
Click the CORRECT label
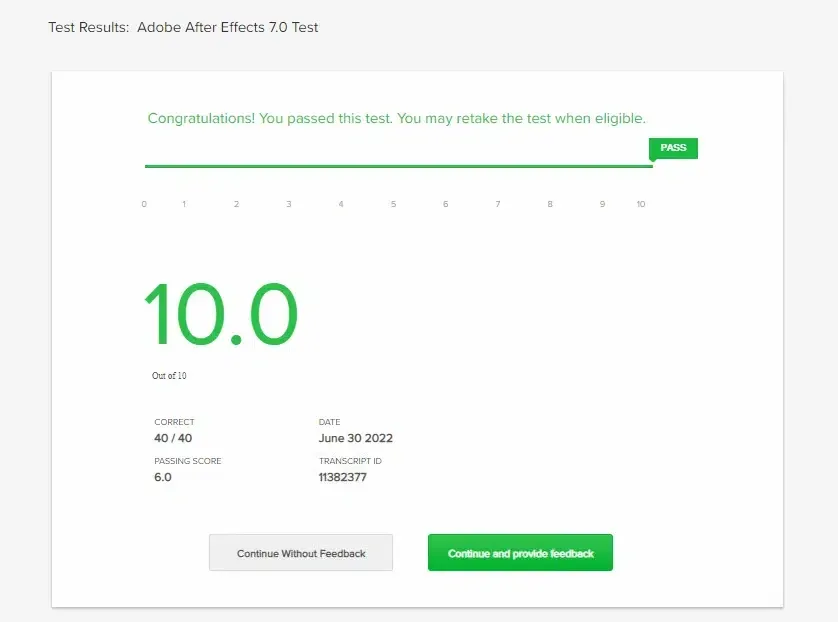174,422
